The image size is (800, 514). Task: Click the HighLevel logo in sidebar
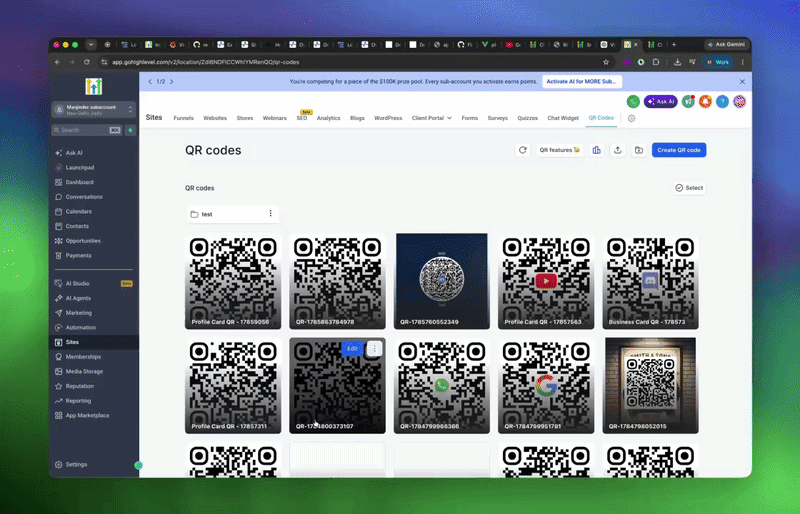(93, 86)
